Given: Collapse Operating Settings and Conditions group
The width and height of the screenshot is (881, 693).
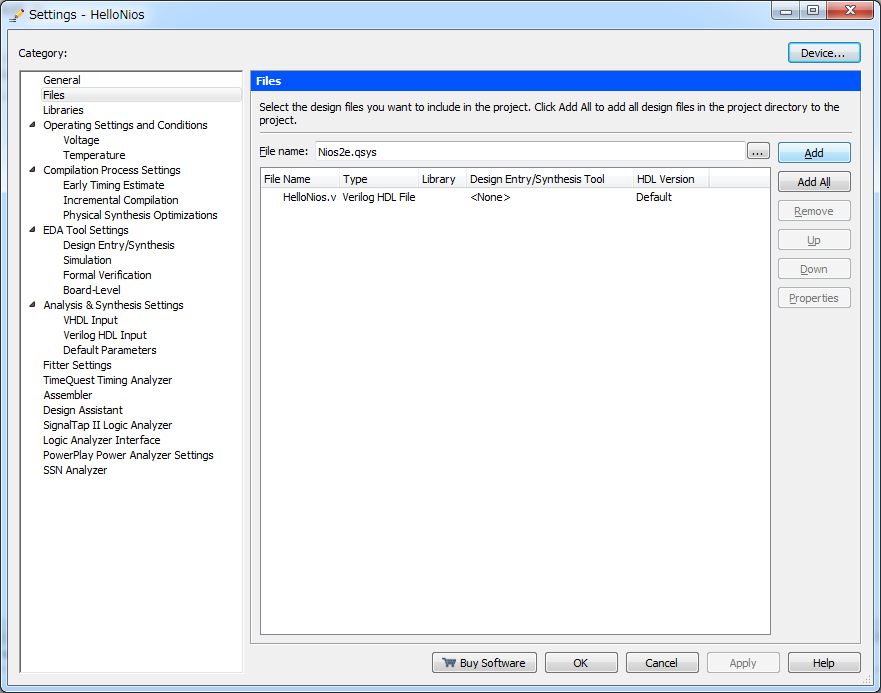Looking at the screenshot, I should point(33,124).
